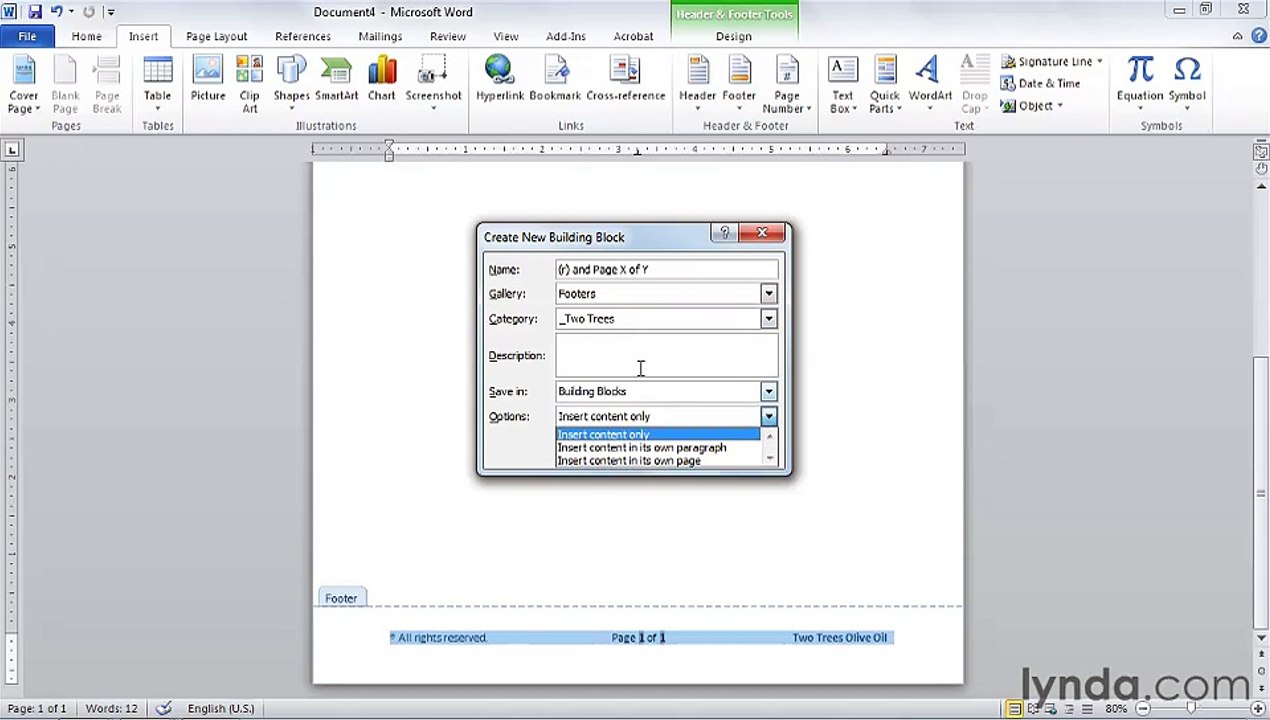Open the Table insert menu
Viewport: 1270px width, 720px height.
coord(157,85)
